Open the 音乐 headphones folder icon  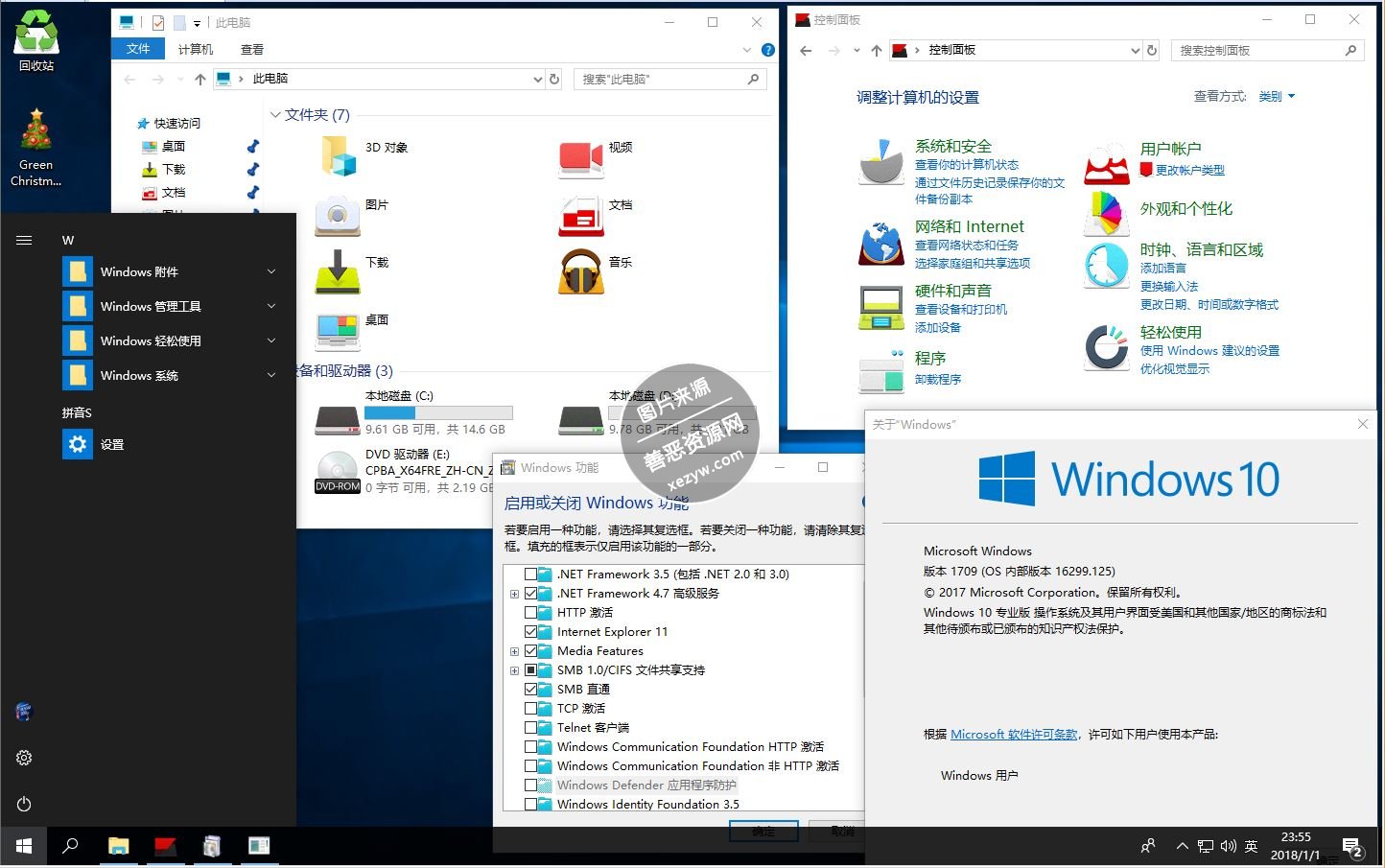coord(581,272)
